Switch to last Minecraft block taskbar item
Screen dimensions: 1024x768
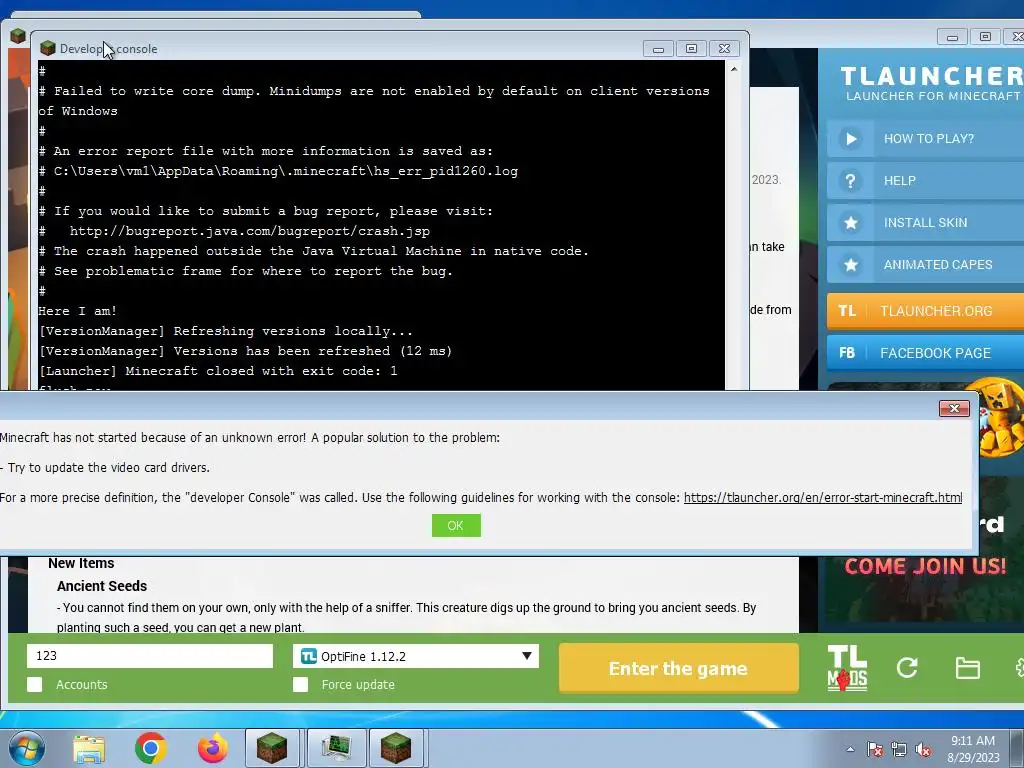(x=396, y=748)
